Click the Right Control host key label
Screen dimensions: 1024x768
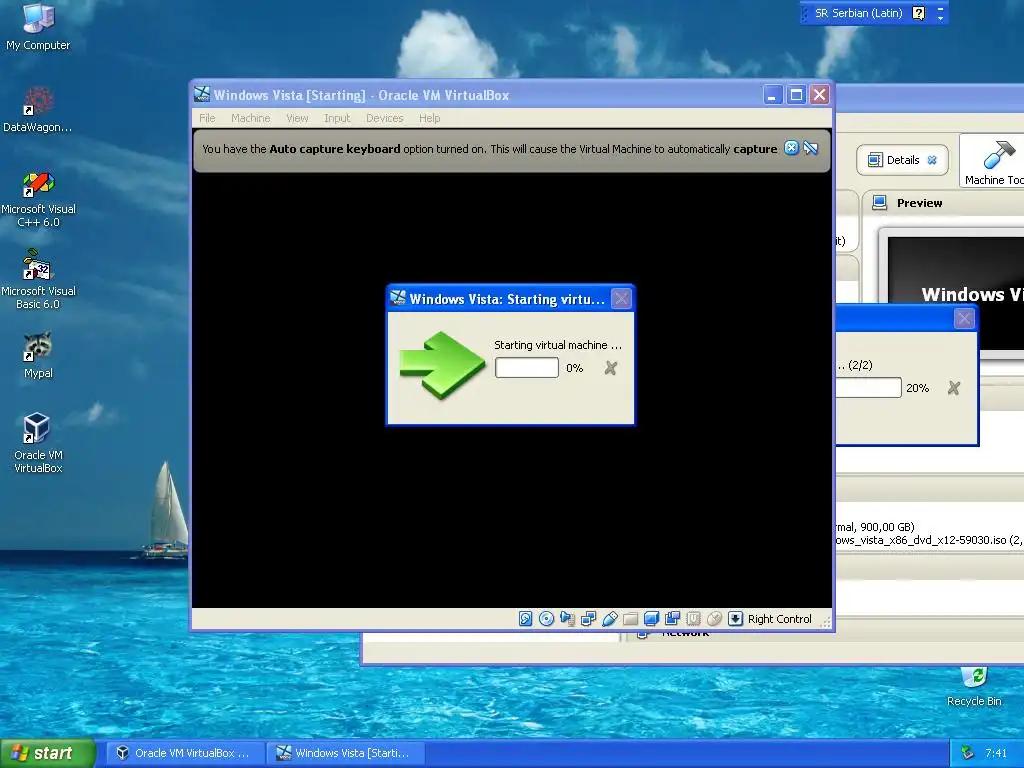[780, 619]
